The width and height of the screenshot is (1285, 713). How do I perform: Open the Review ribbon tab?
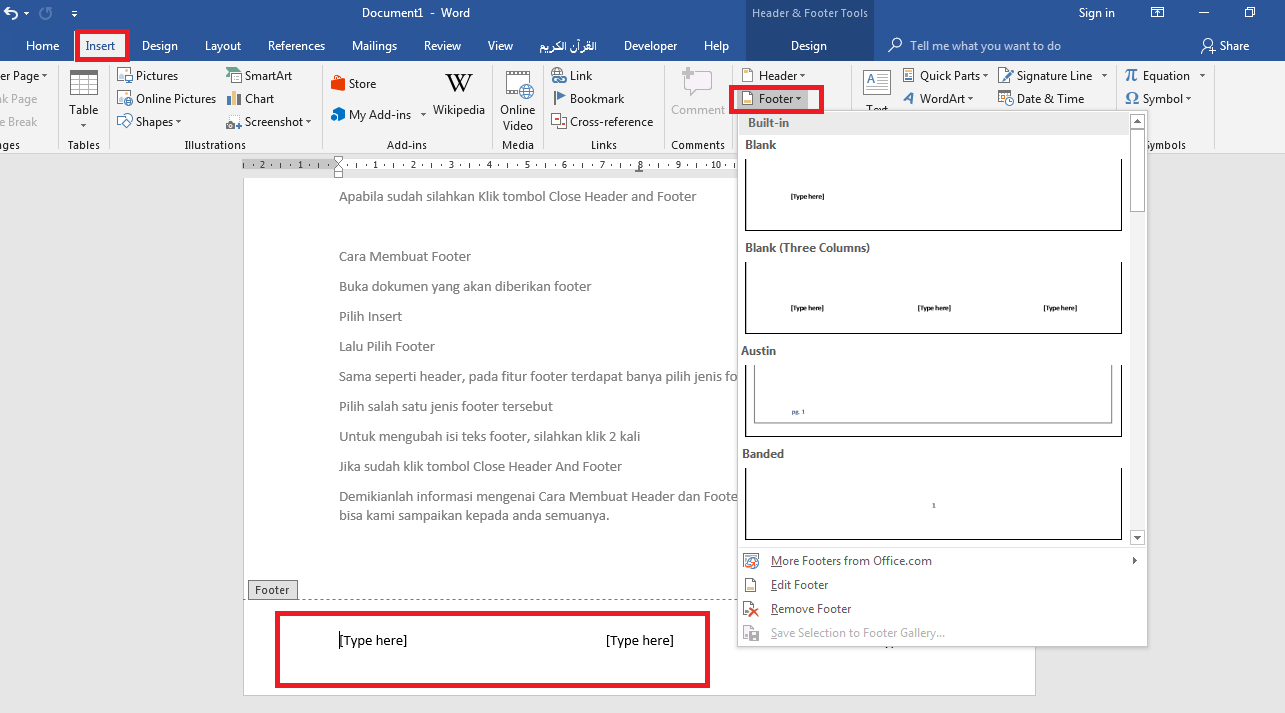[441, 45]
